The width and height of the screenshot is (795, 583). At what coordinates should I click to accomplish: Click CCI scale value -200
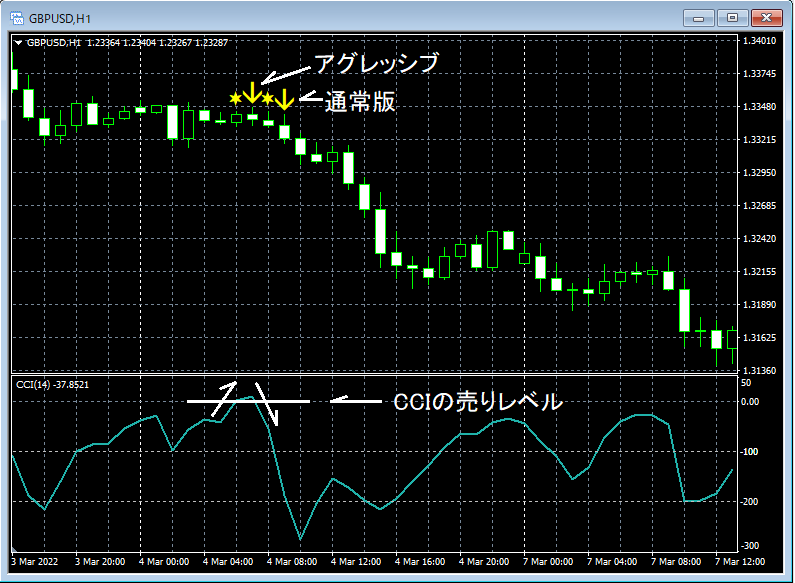coord(749,502)
